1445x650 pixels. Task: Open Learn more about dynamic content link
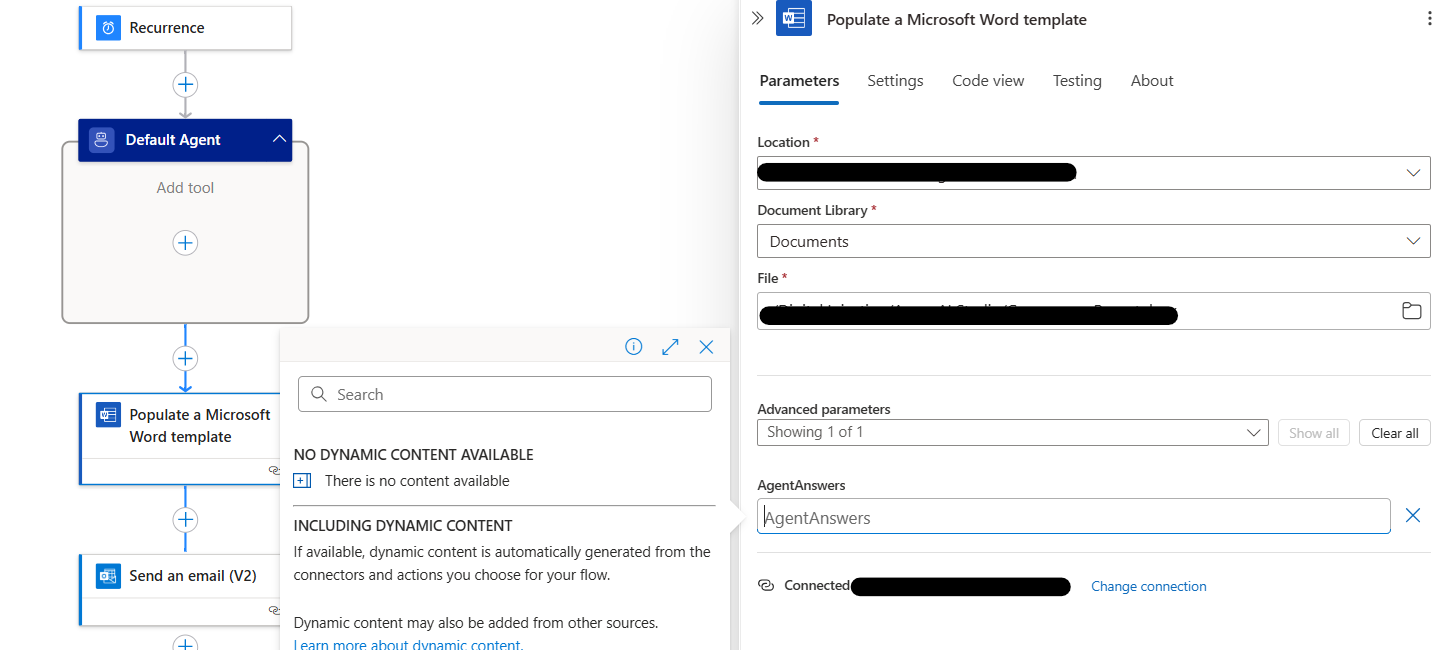(x=407, y=644)
